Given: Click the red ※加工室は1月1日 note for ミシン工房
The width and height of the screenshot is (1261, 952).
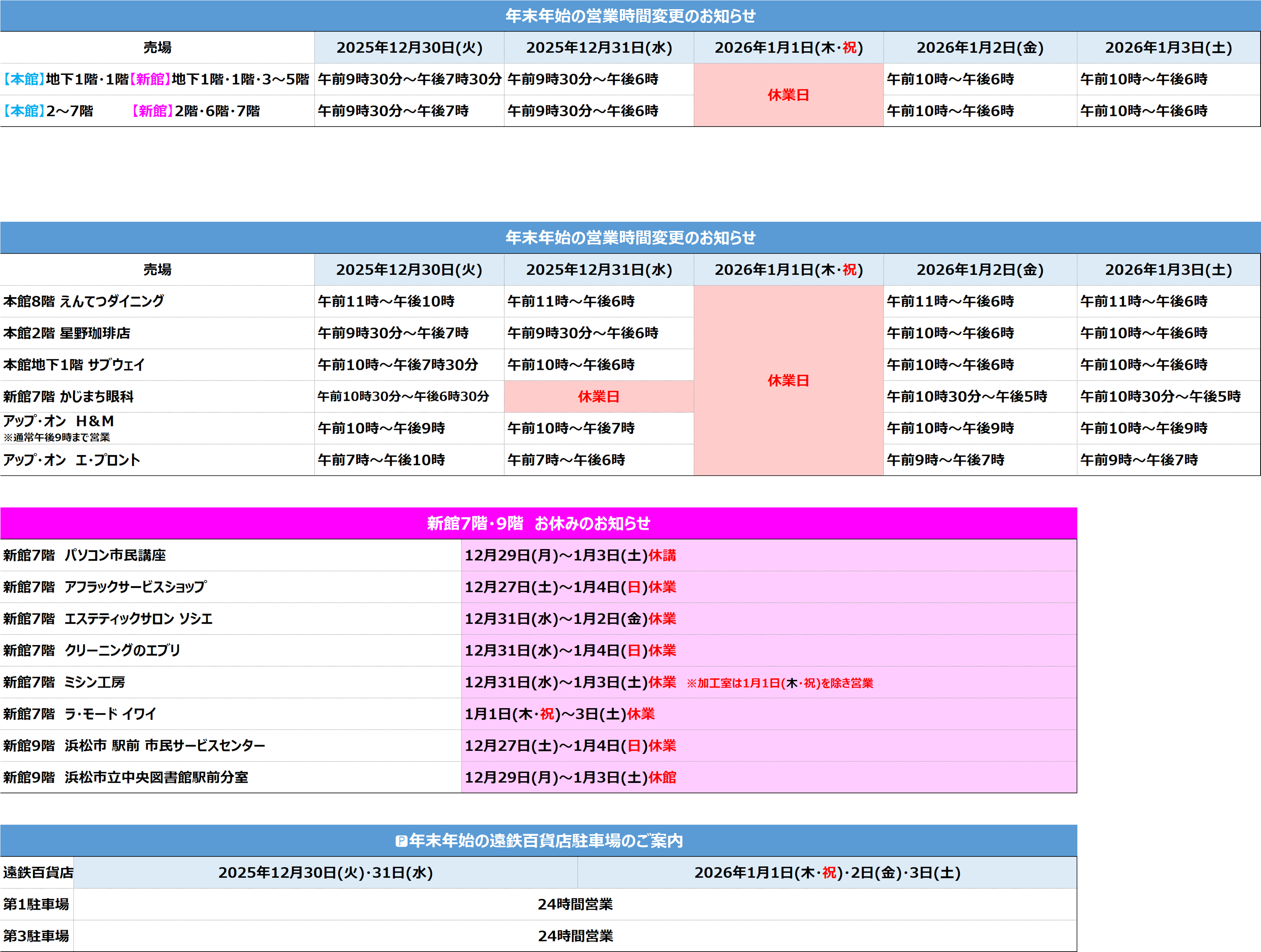Looking at the screenshot, I should click(779, 683).
